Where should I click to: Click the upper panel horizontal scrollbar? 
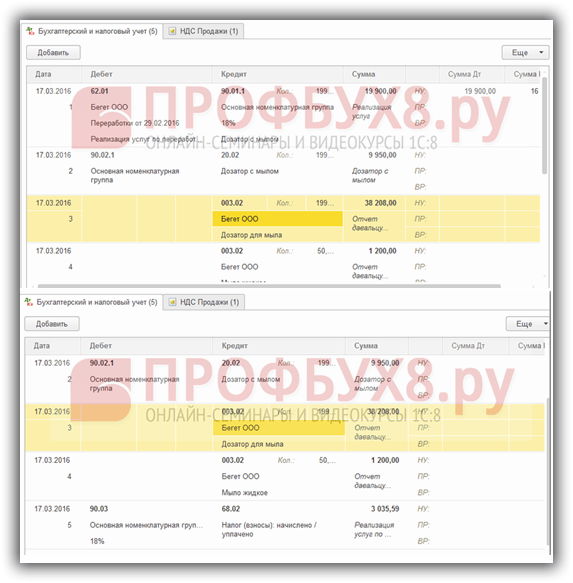pos(269,286)
